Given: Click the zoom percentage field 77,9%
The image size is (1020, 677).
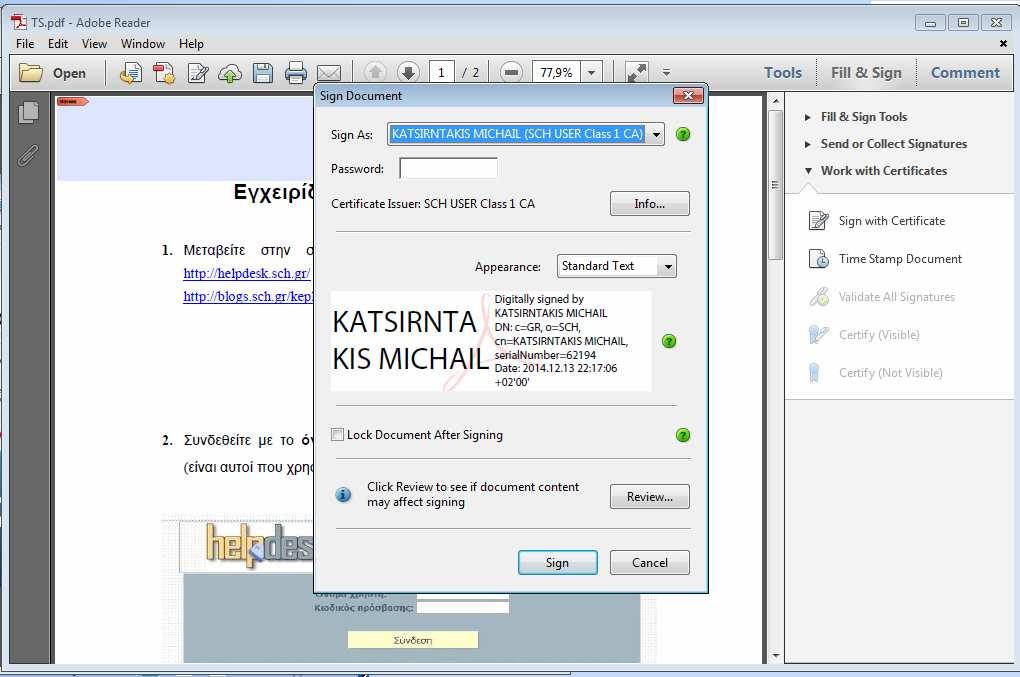Looking at the screenshot, I should (x=556, y=72).
